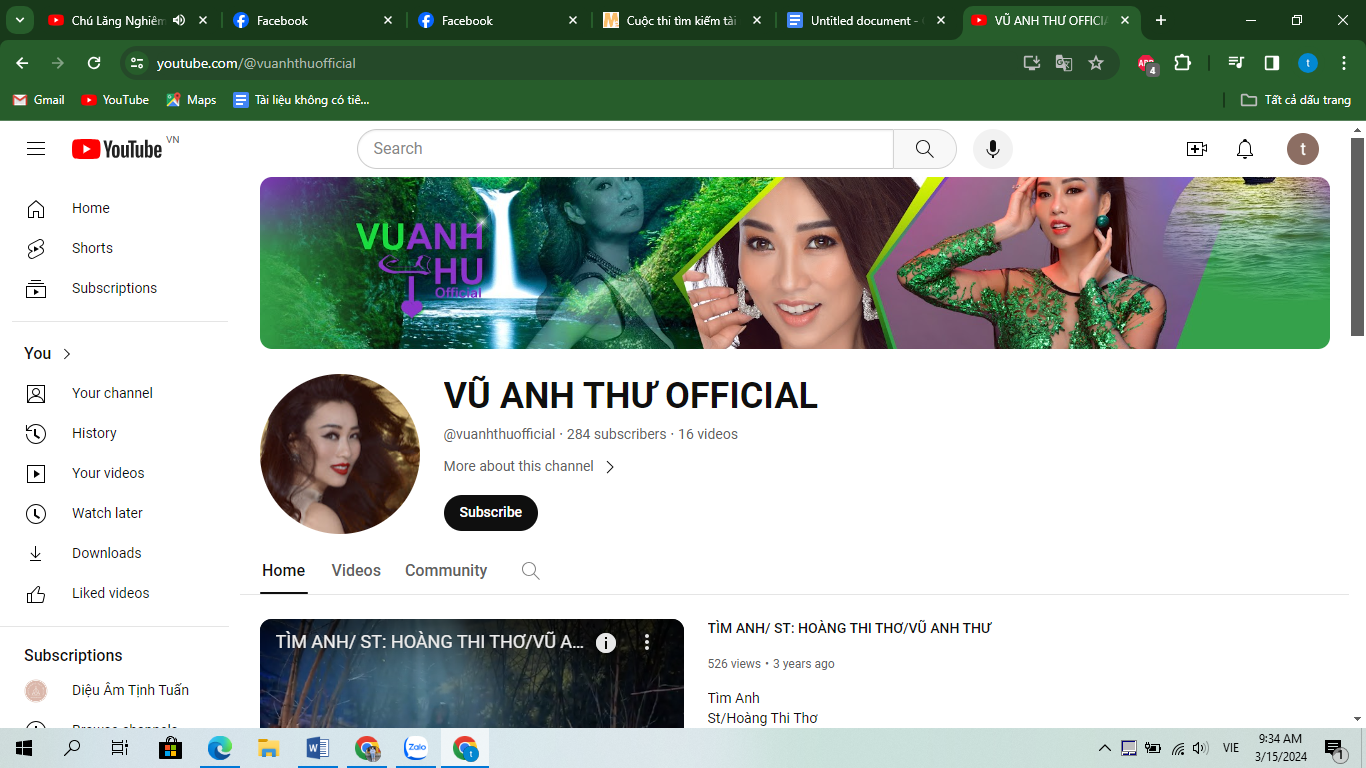
Task: Open the tab search dropdown arrow
Action: click(x=19, y=20)
